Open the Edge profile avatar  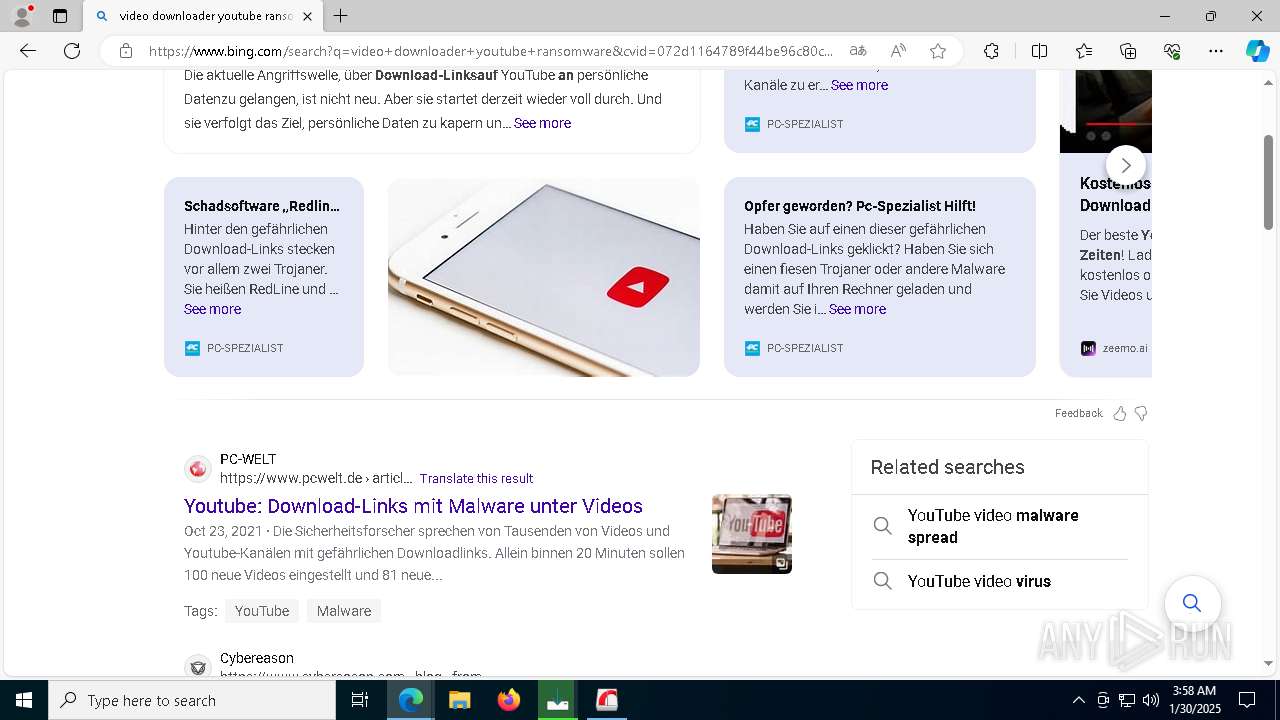[21, 16]
